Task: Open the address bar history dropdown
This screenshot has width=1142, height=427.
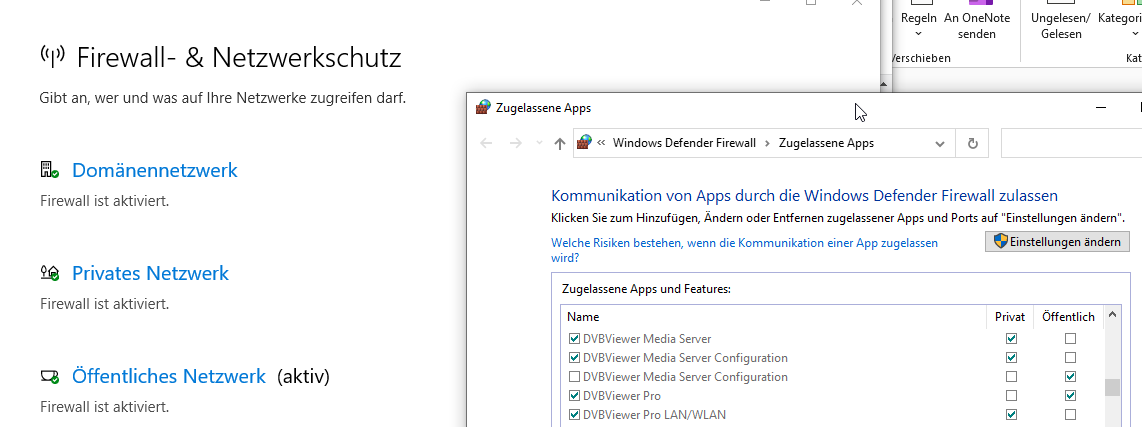Action: pyautogui.click(x=940, y=143)
